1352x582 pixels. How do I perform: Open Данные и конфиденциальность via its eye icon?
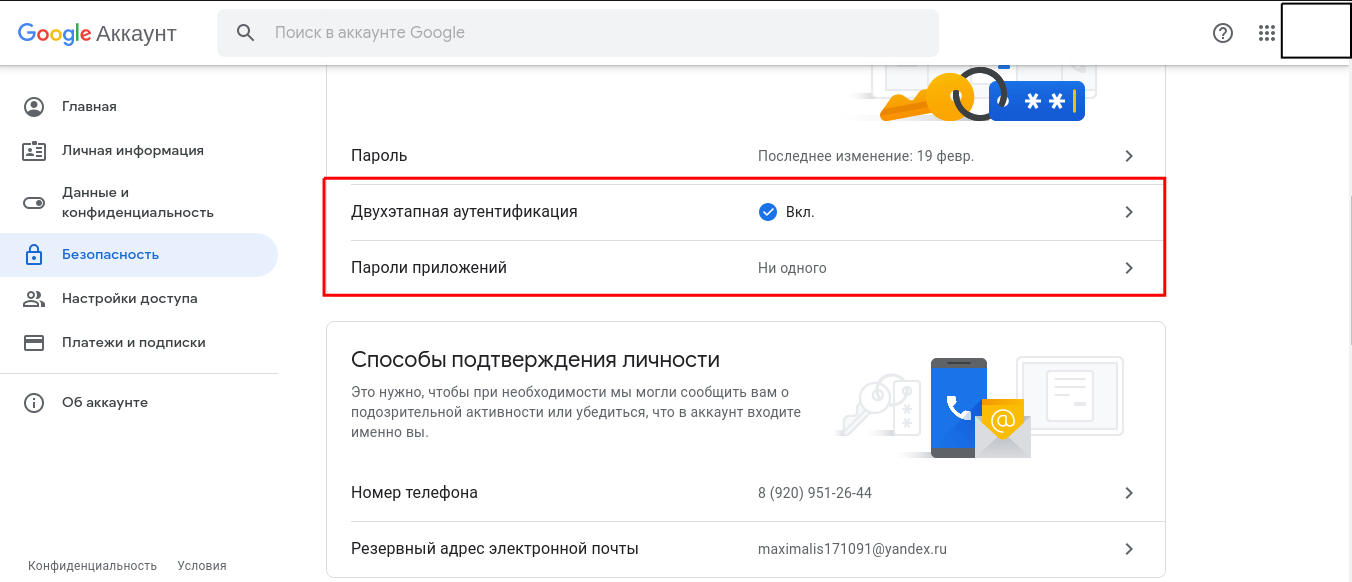(35, 201)
